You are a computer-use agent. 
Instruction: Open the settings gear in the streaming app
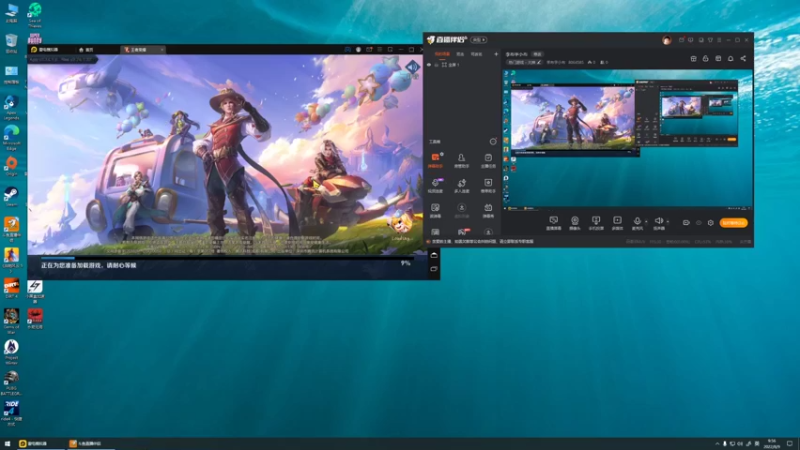click(x=710, y=222)
